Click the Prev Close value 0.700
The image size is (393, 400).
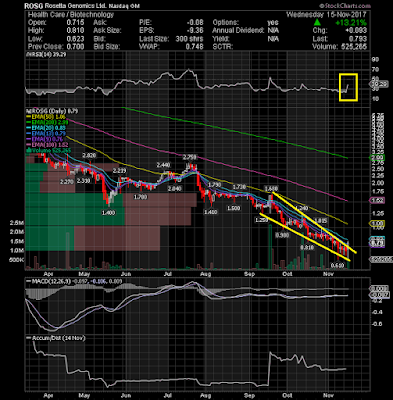pyautogui.click(x=75, y=46)
